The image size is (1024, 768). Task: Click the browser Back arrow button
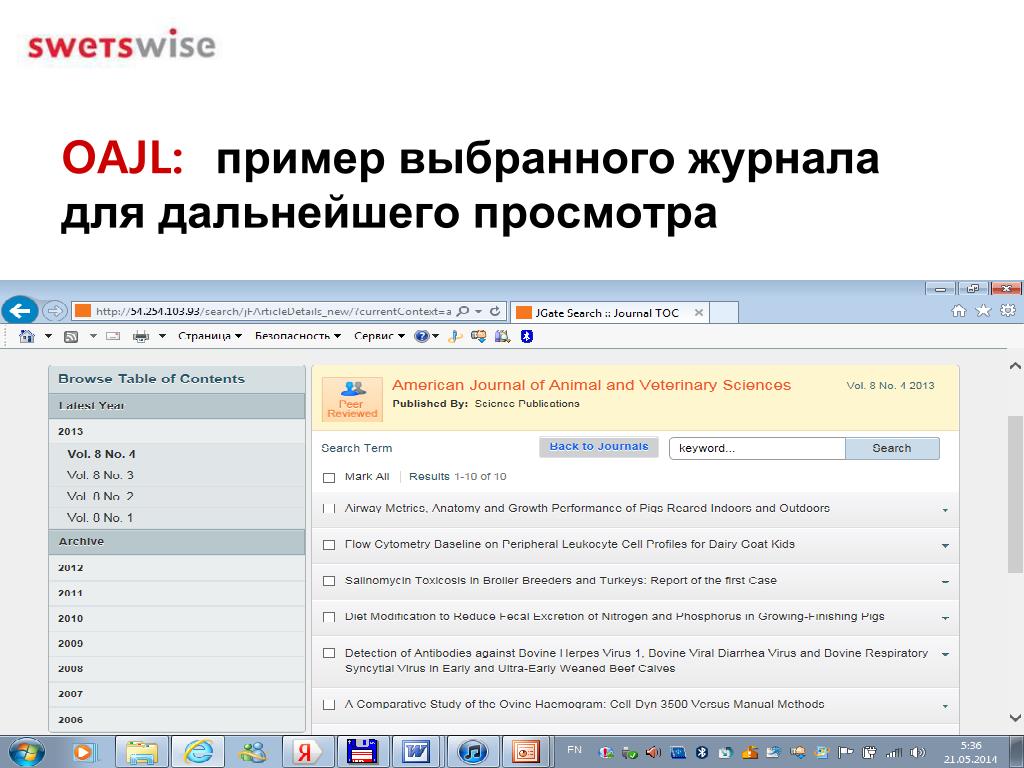click(20, 311)
